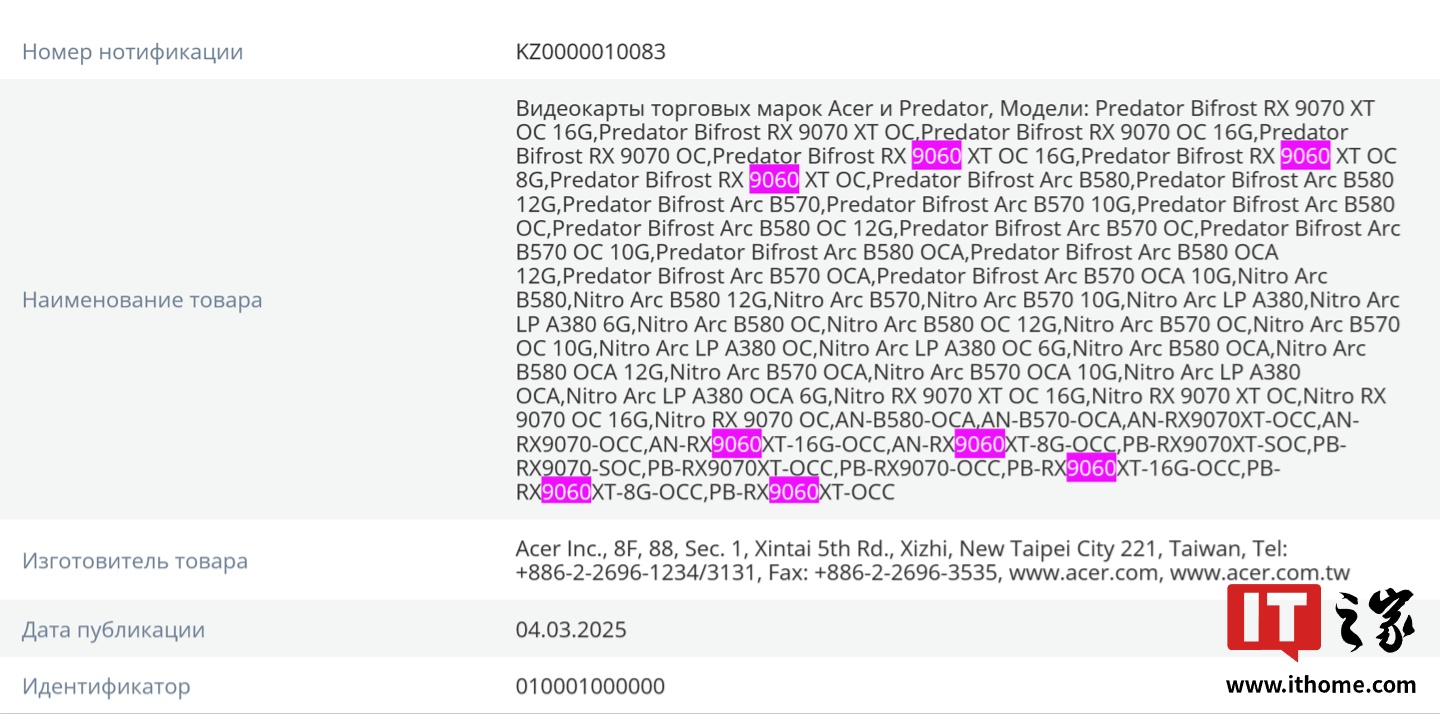Image resolution: width=1440 pixels, height=714 pixels.
Task: Click notification number KZ0000010083
Action: (590, 52)
